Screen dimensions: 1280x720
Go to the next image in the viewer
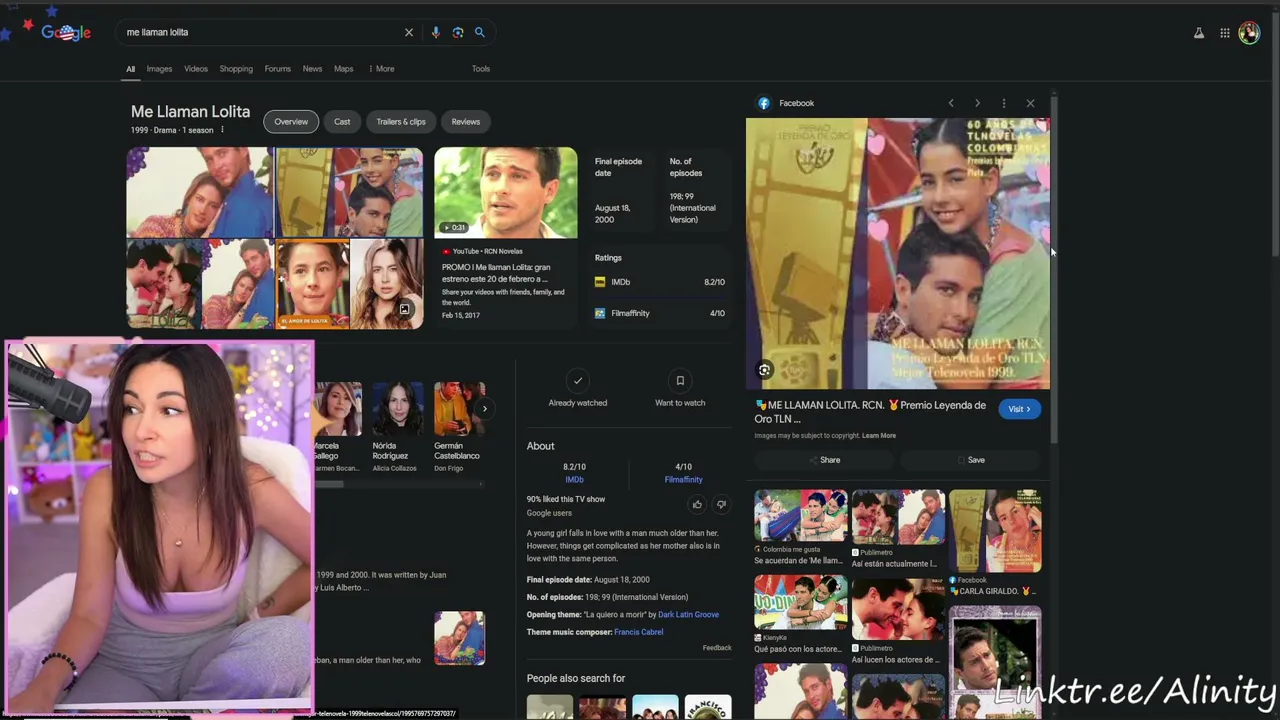tap(977, 103)
